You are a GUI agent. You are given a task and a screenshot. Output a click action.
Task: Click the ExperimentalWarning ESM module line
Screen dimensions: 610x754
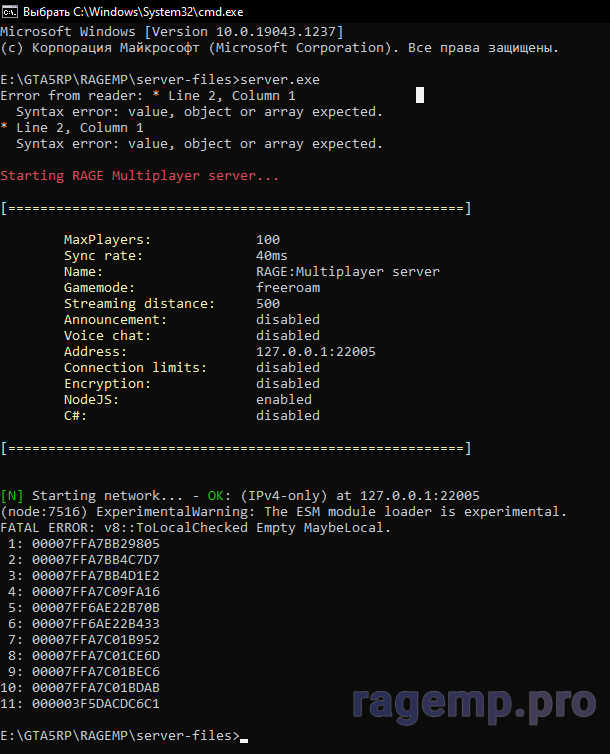click(x=284, y=512)
